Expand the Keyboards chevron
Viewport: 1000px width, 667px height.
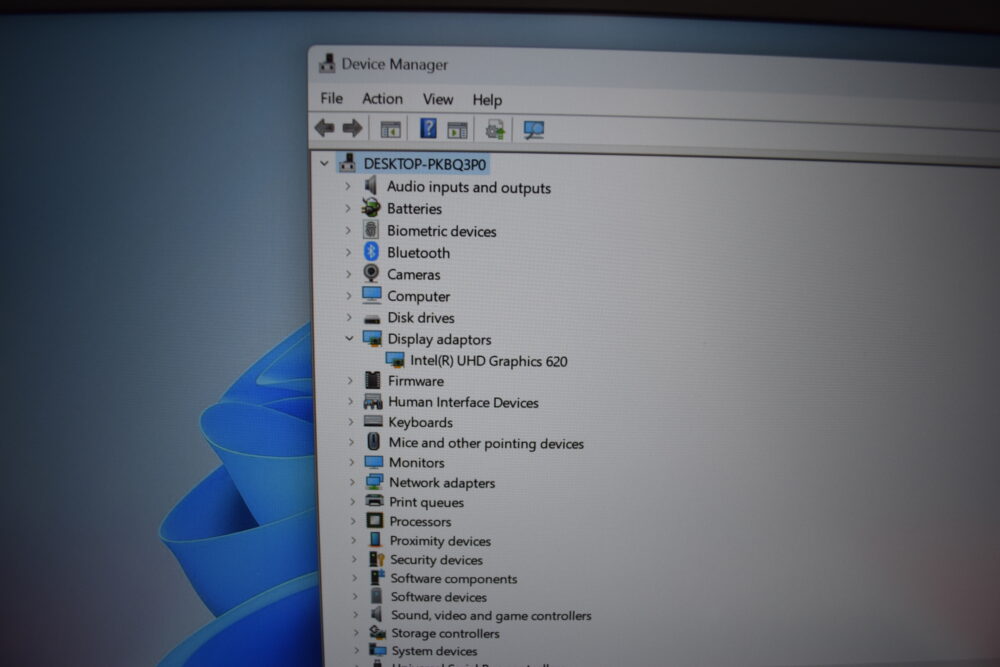pos(351,421)
